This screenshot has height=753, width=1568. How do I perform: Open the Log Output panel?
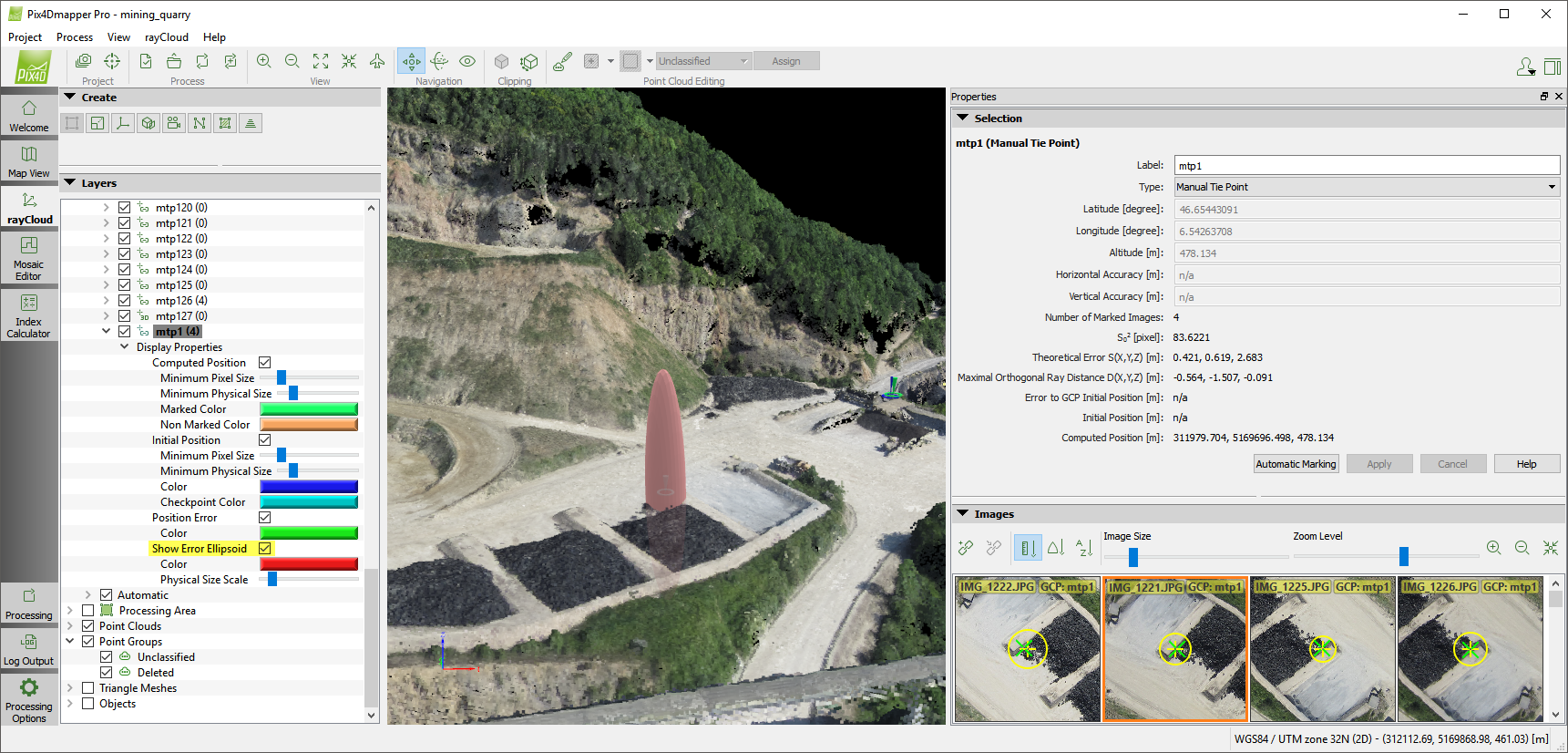pyautogui.click(x=29, y=650)
